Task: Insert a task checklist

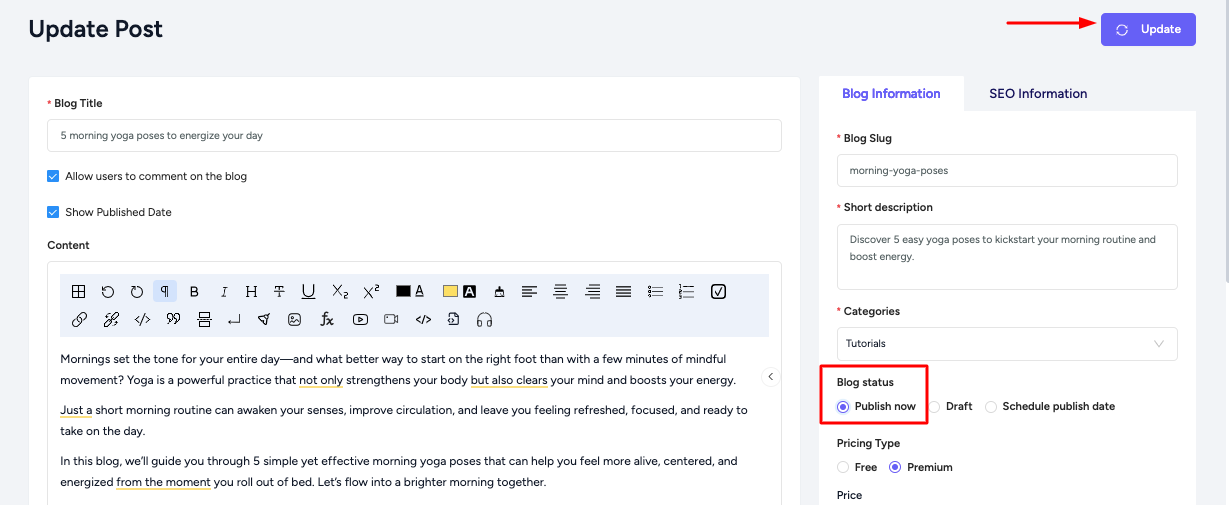Action: point(718,292)
